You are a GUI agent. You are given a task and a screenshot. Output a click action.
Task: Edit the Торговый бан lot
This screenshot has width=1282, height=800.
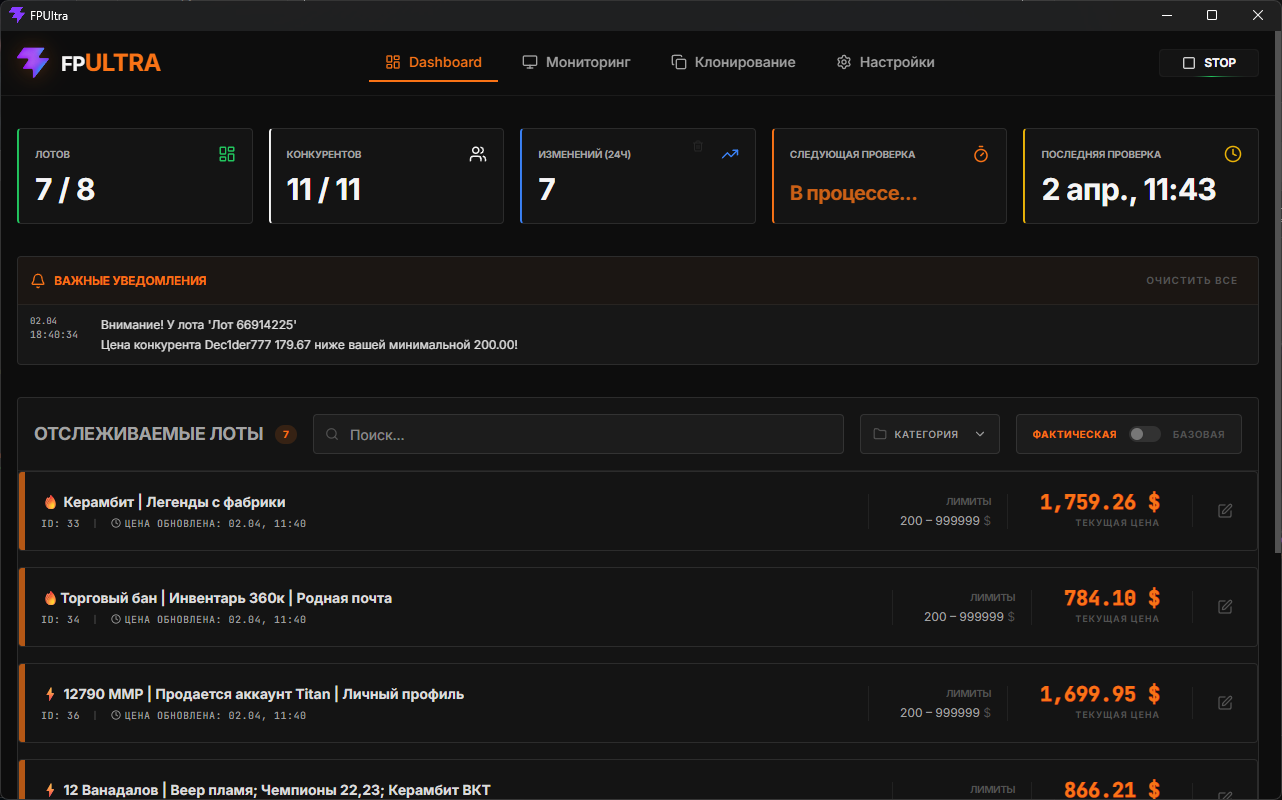[x=1225, y=607]
